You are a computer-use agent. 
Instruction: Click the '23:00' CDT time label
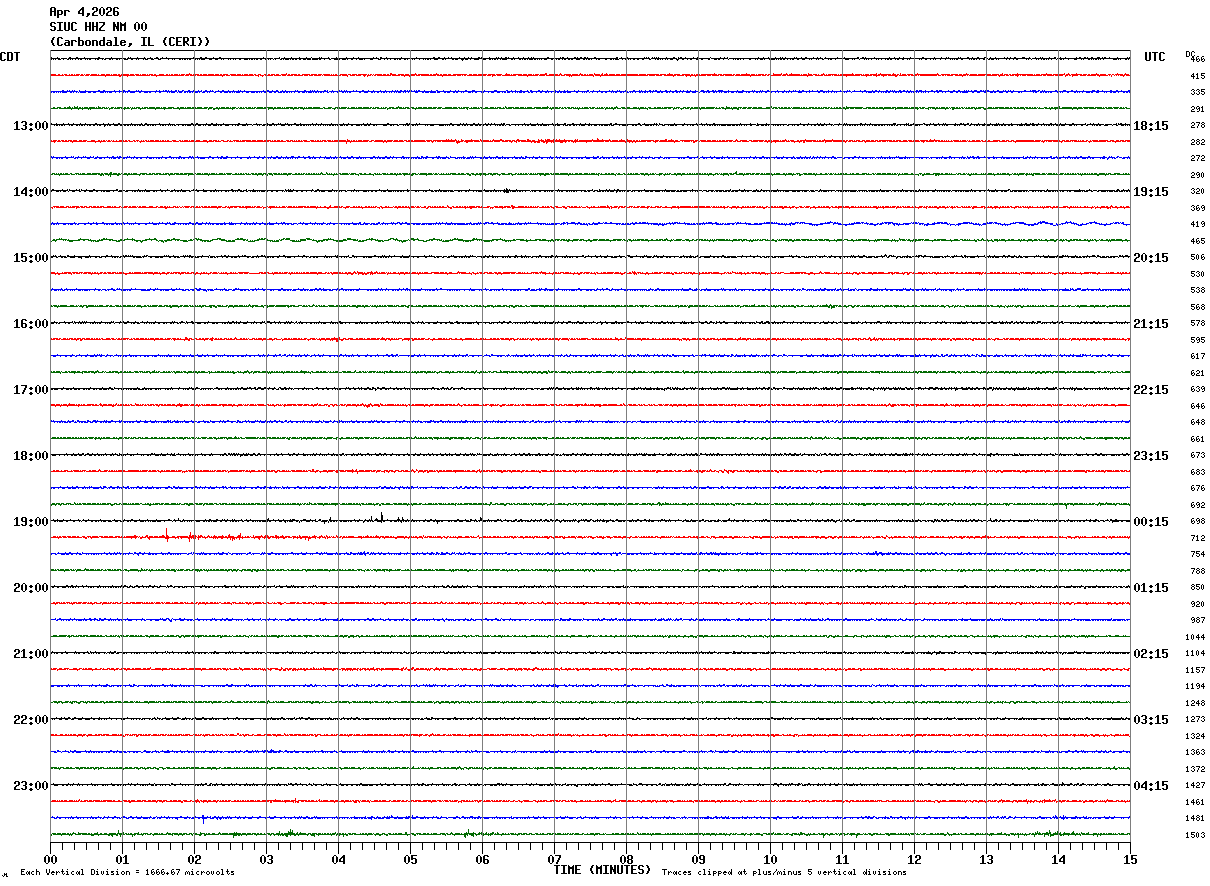tap(30, 786)
